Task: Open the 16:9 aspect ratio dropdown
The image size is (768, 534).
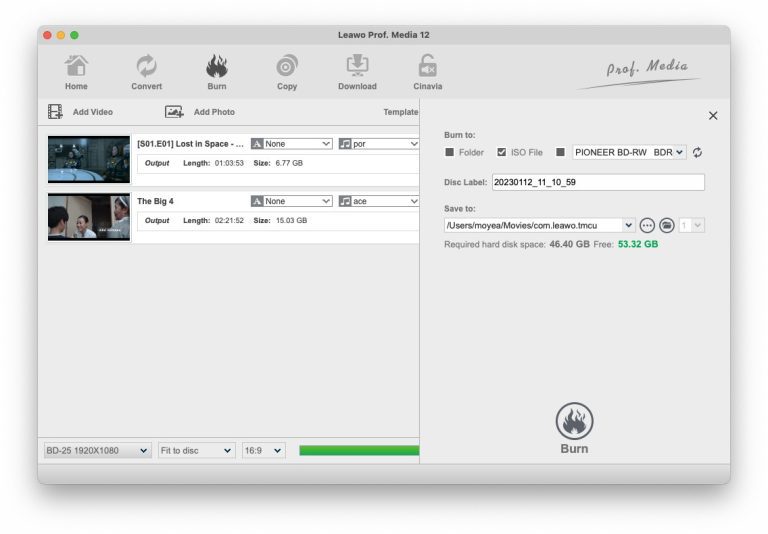Action: [x=264, y=450]
